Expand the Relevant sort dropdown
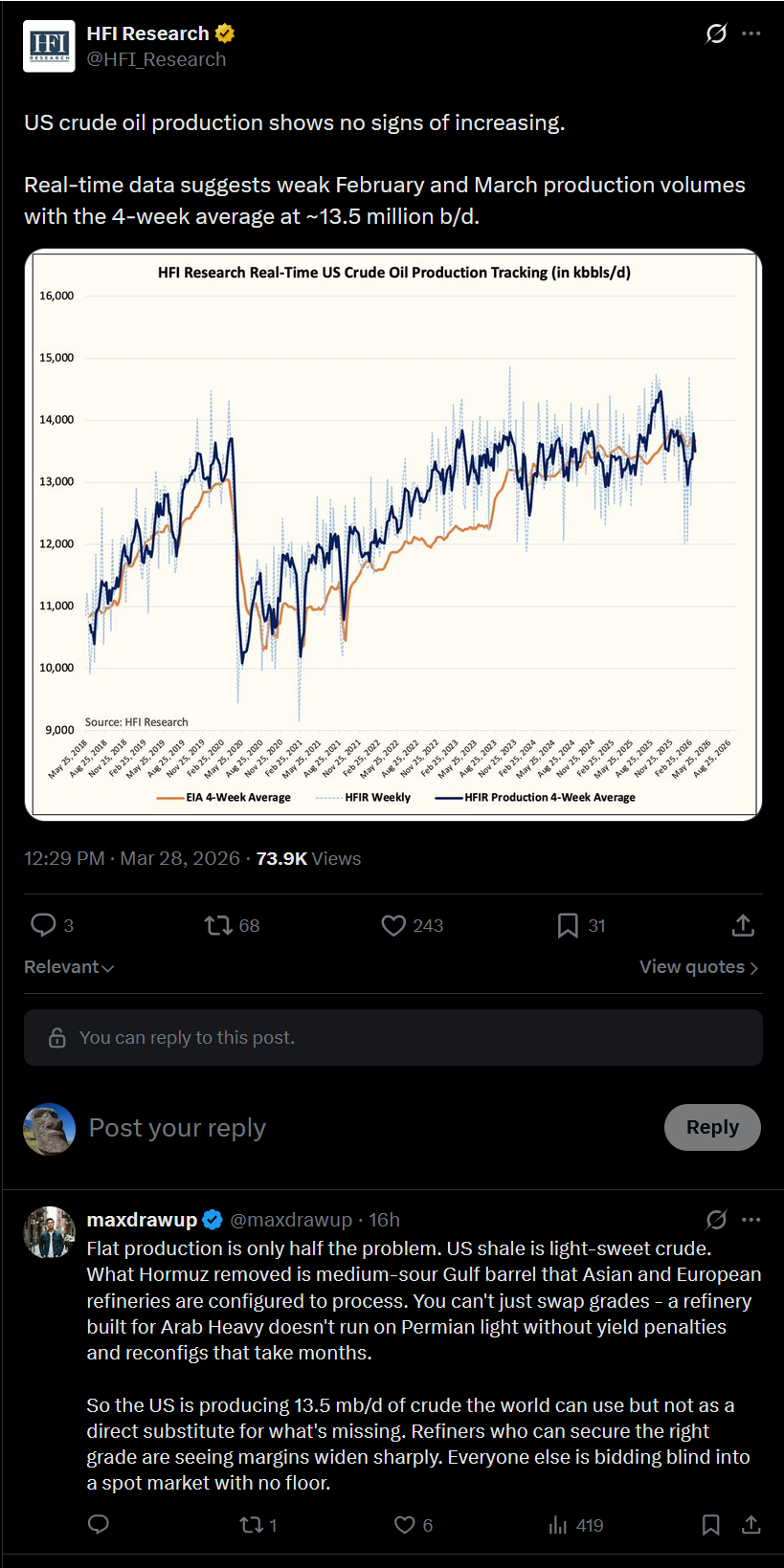The width and height of the screenshot is (784, 1568). pos(69,967)
